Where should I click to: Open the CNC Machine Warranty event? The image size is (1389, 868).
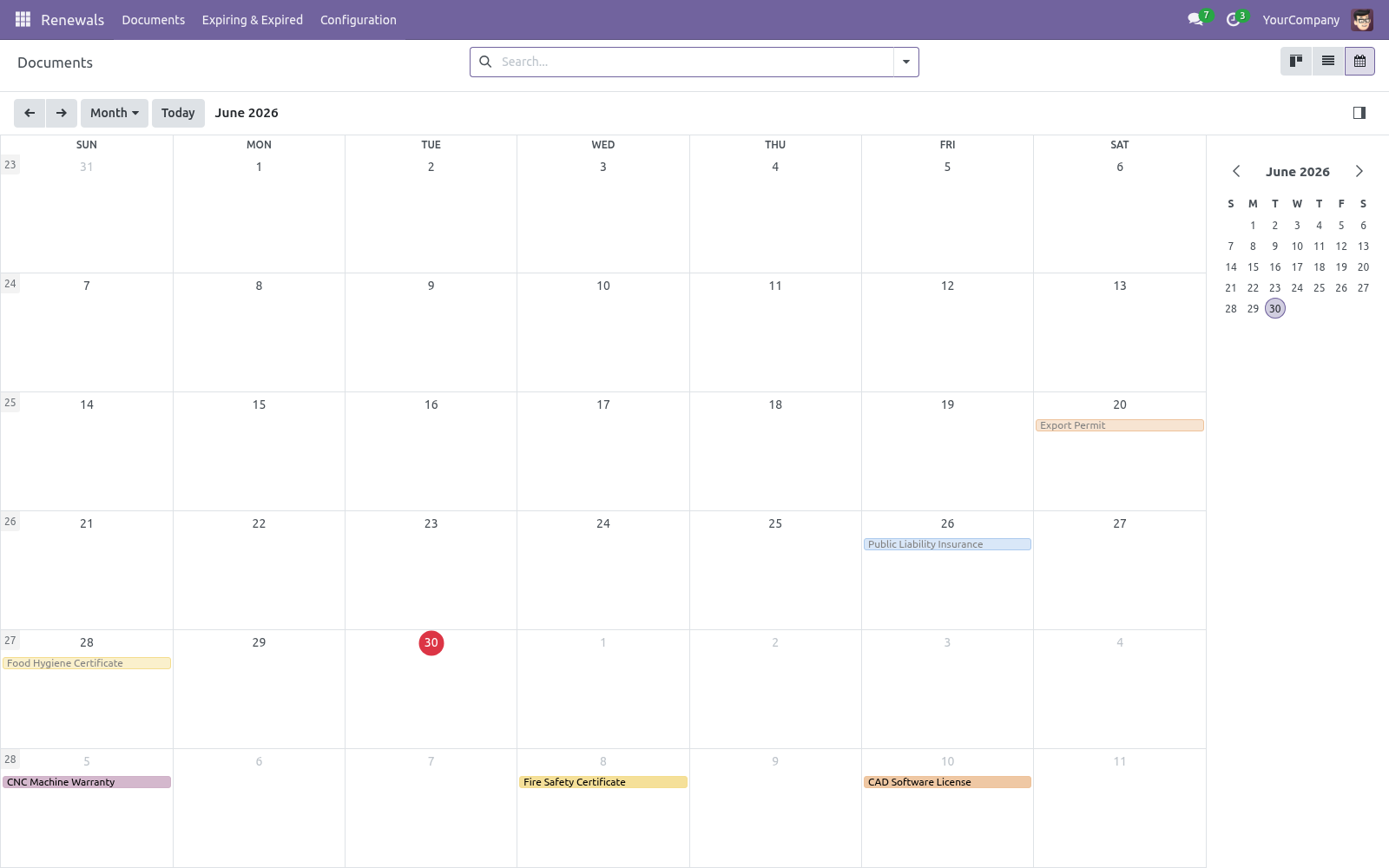click(x=87, y=782)
